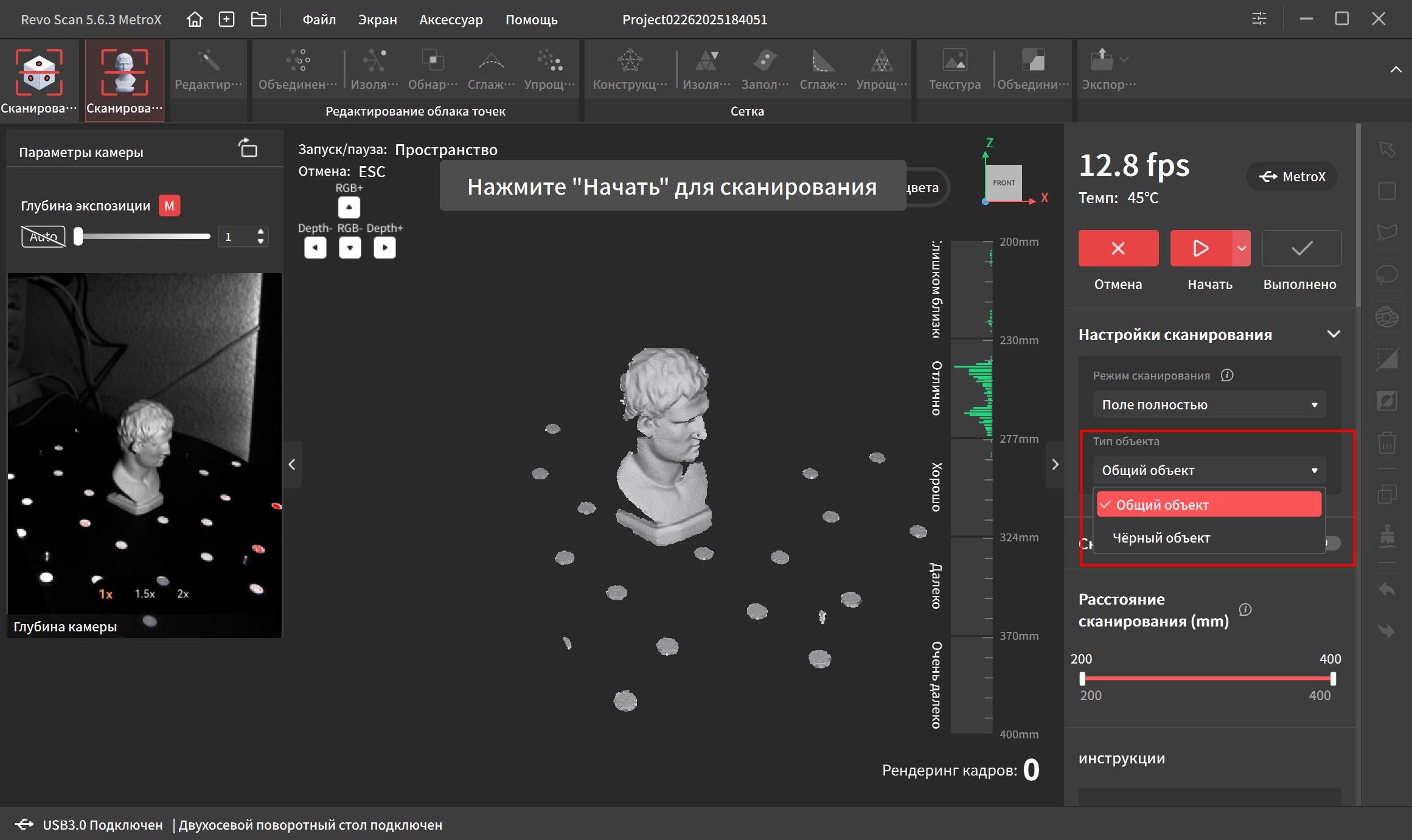Screen dimensions: 1412x840
Task: Toggle the Auto exposure button
Action: (43, 237)
